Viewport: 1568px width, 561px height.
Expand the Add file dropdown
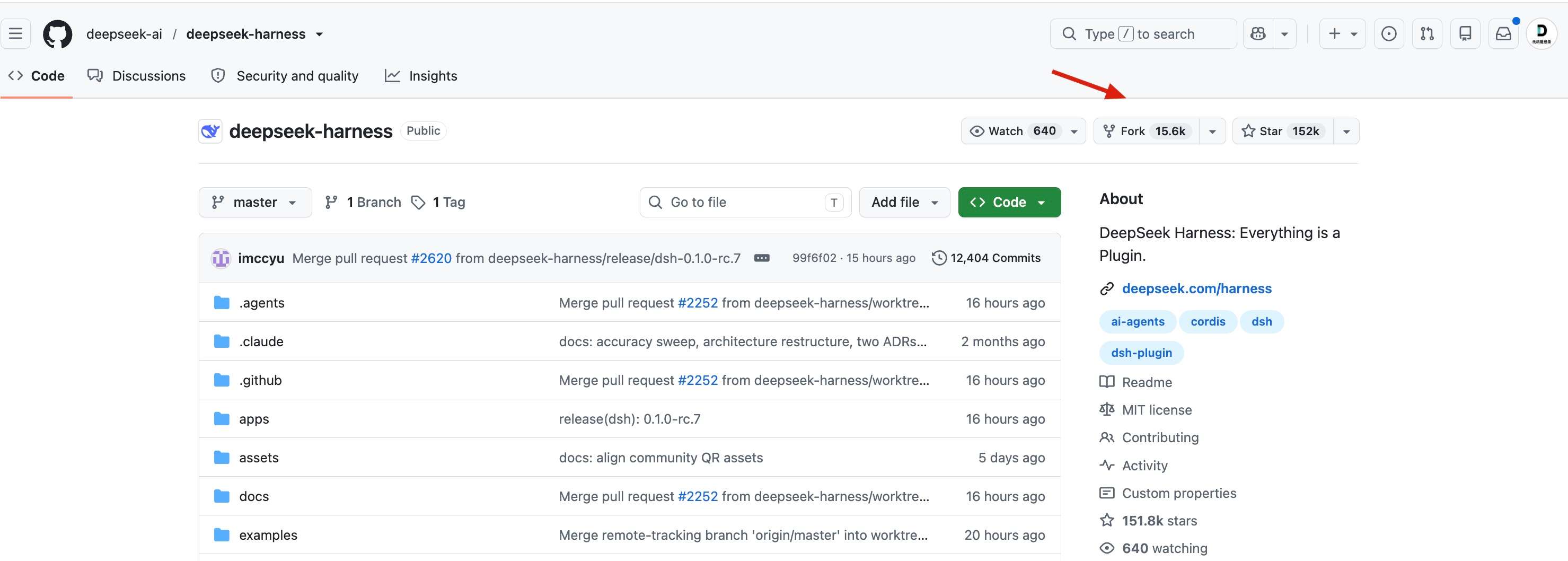(x=904, y=202)
